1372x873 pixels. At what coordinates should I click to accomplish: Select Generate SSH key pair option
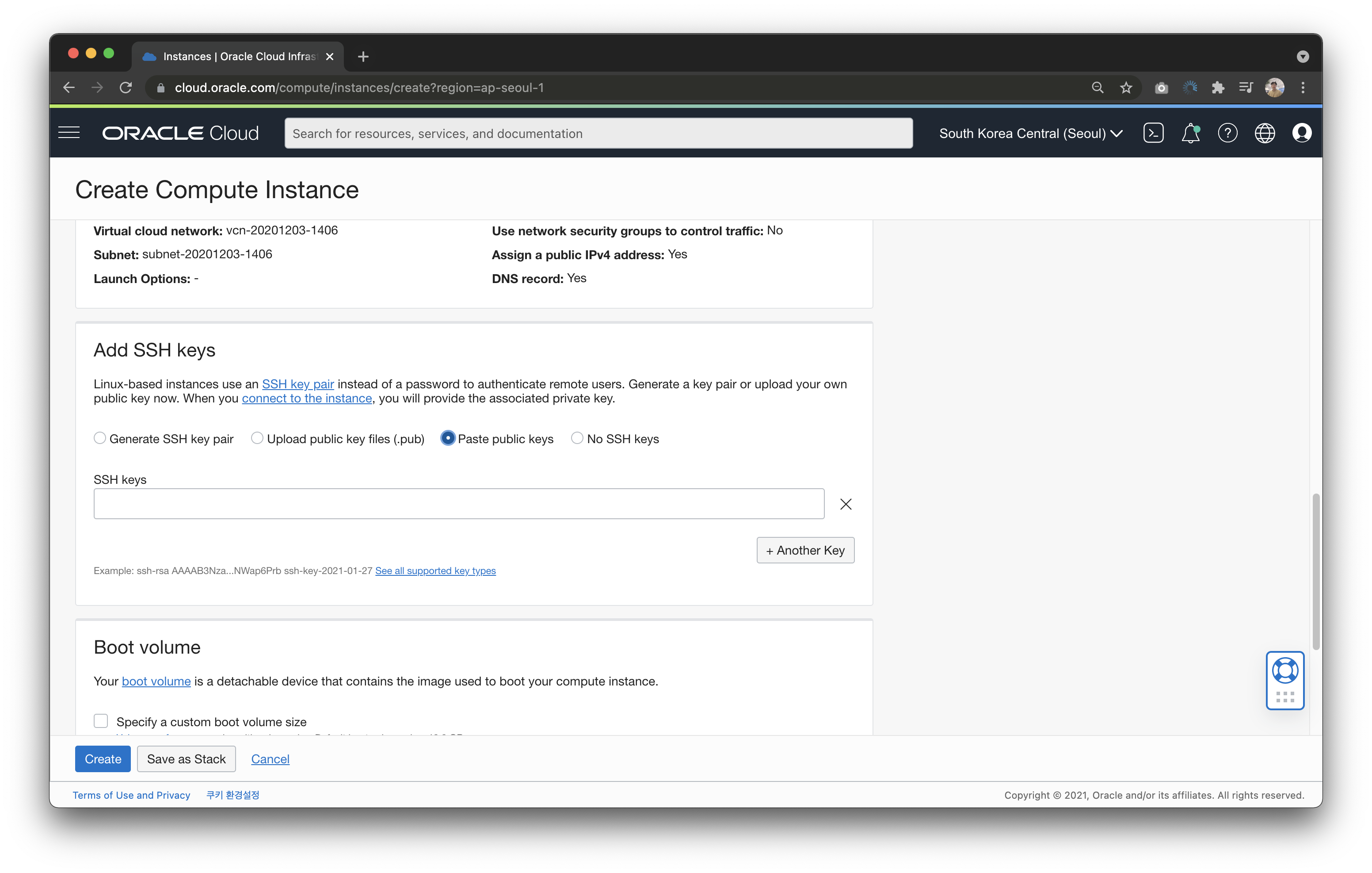tap(100, 438)
